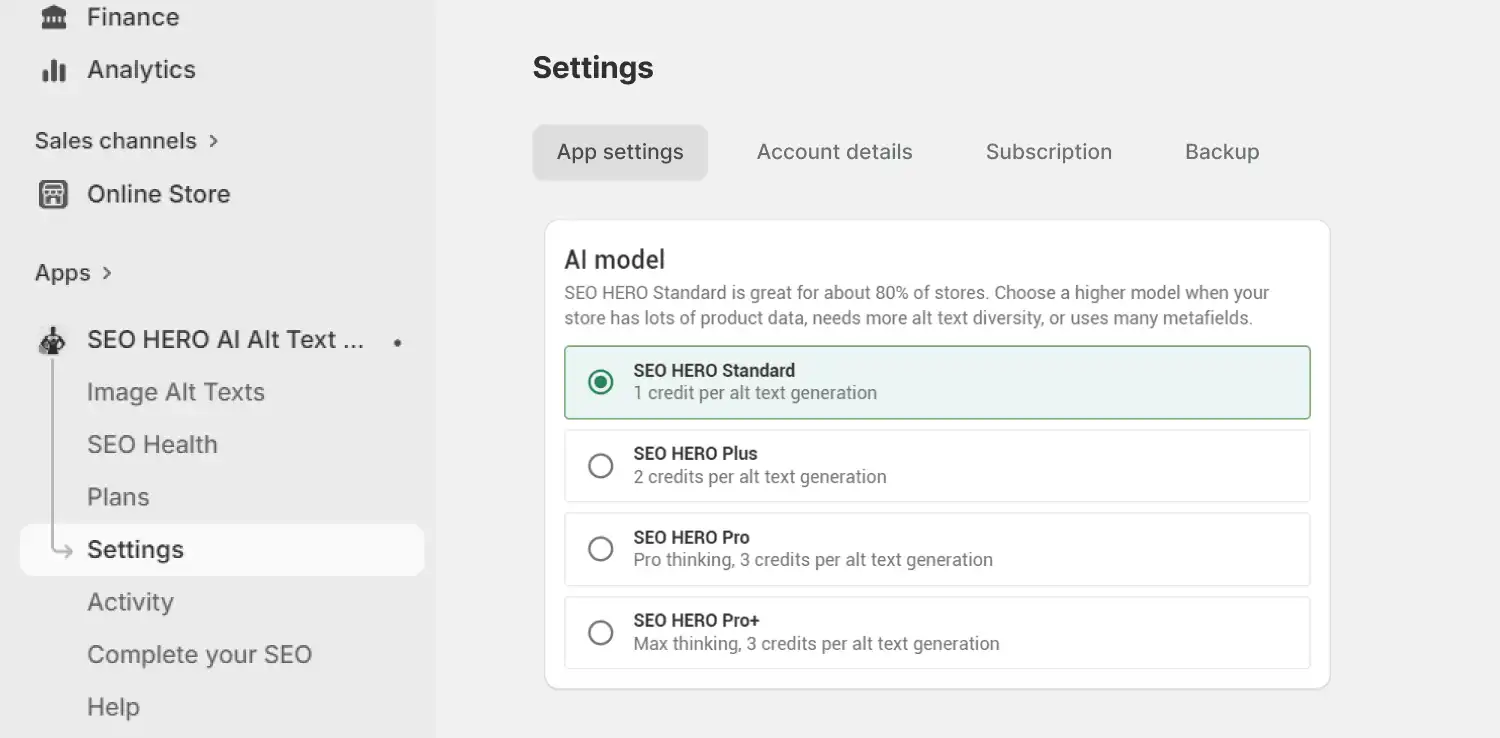Open the Activity page
1500x738 pixels.
coord(130,602)
